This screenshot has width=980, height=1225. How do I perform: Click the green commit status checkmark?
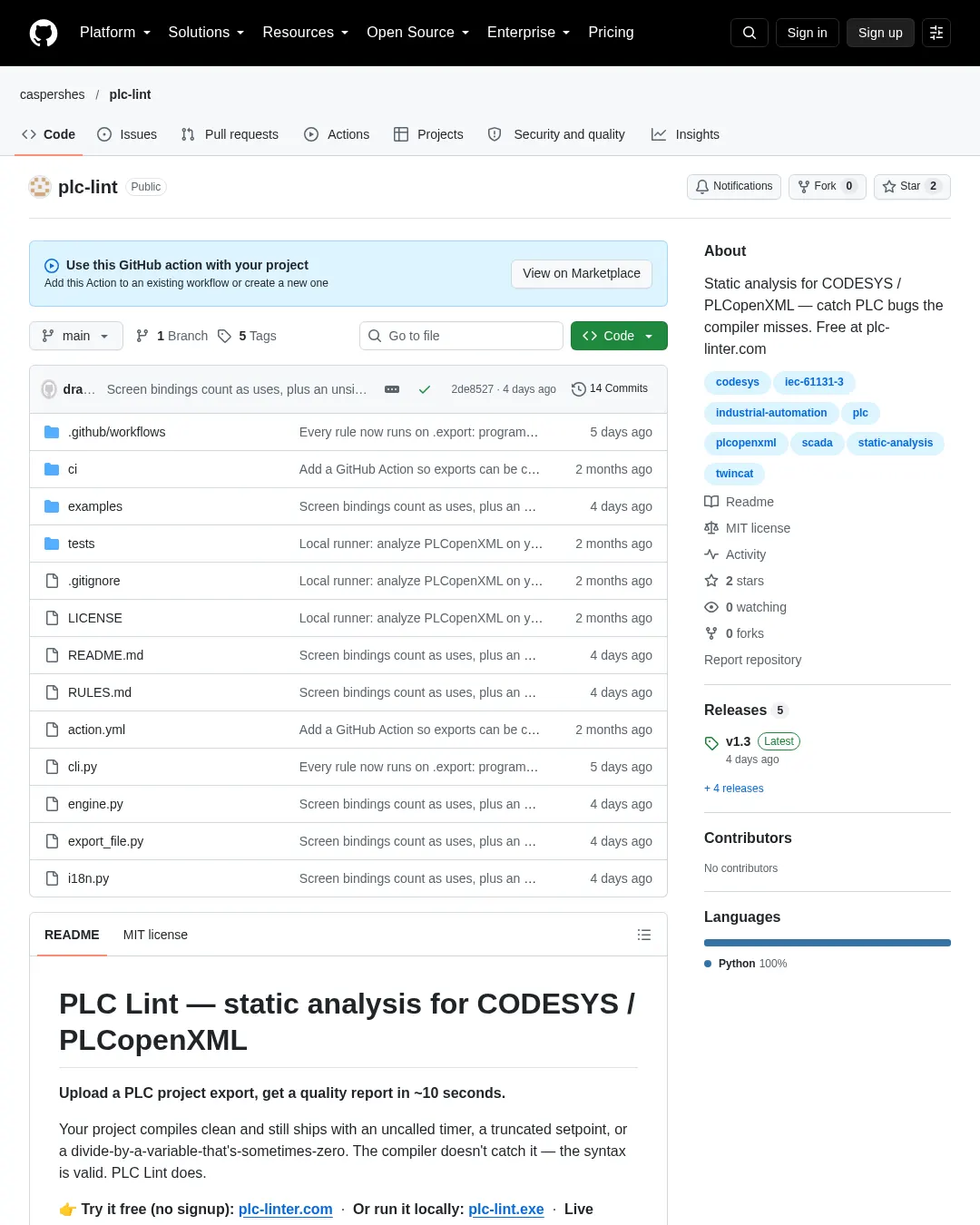[x=424, y=389]
